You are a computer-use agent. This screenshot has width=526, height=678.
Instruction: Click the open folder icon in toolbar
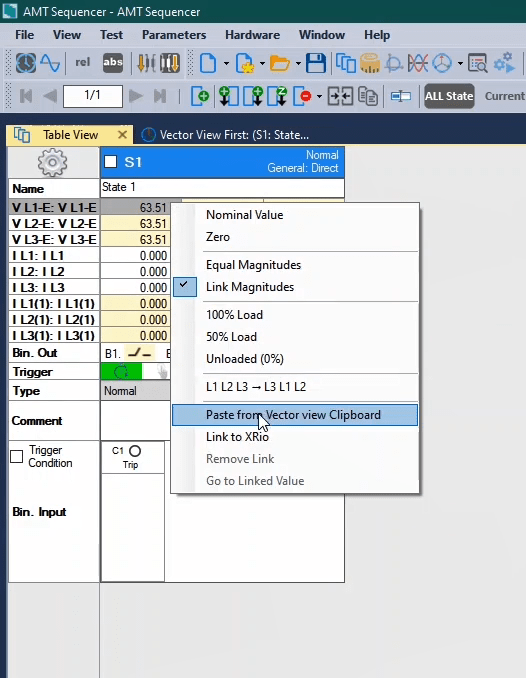click(279, 64)
